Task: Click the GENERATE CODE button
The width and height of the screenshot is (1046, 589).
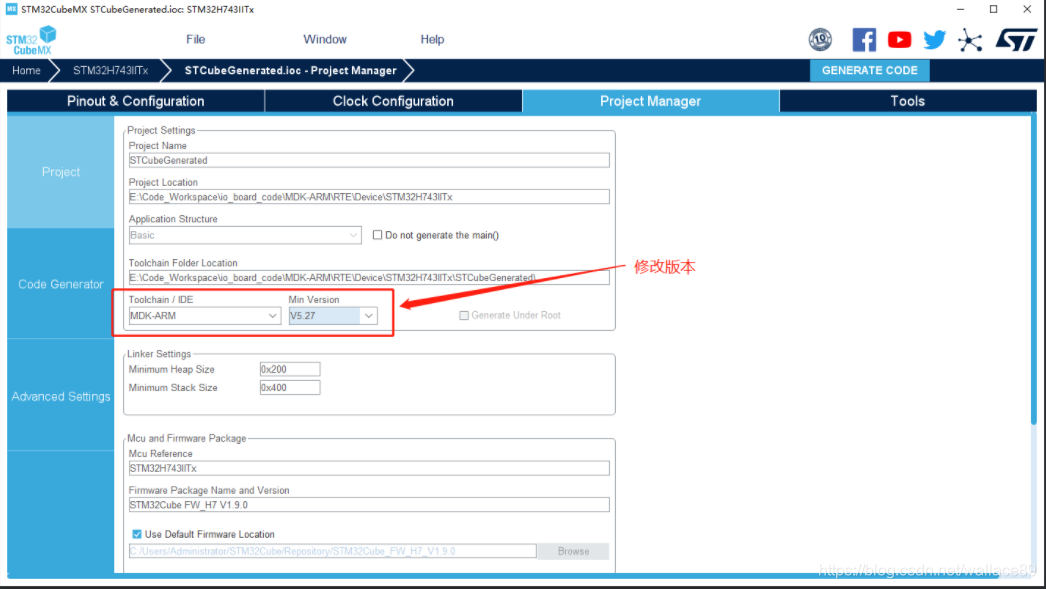Action: click(869, 70)
